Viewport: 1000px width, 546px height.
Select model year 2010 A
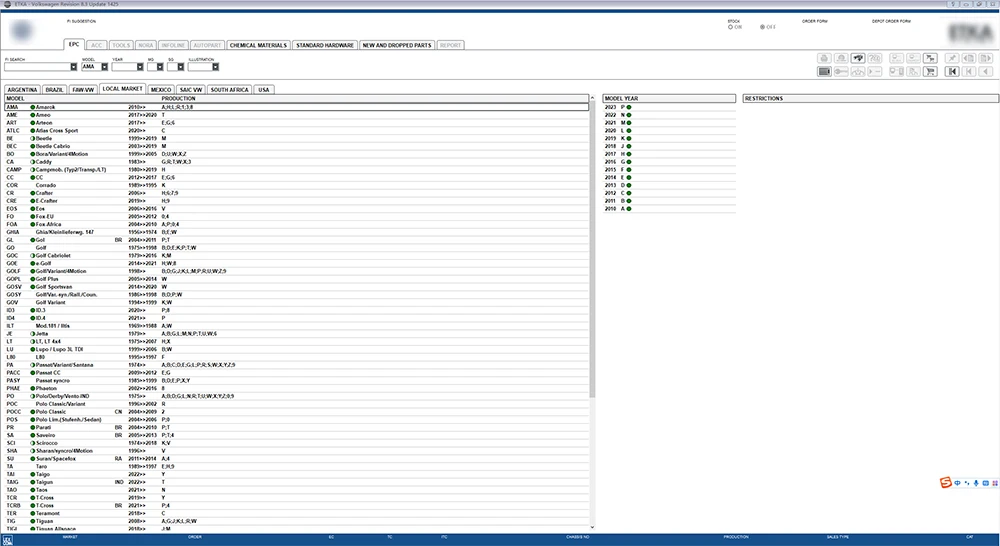click(669, 209)
